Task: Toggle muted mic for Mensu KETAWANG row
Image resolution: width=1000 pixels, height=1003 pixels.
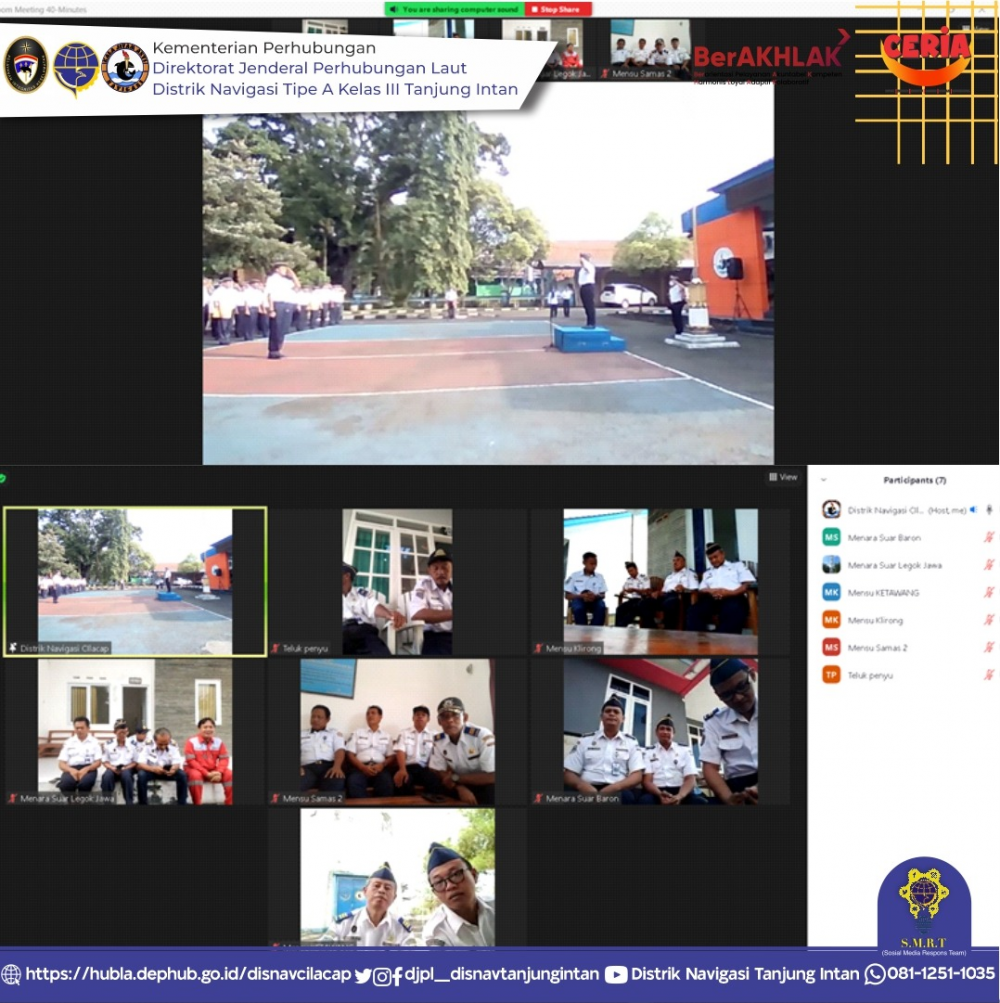Action: pos(989,592)
